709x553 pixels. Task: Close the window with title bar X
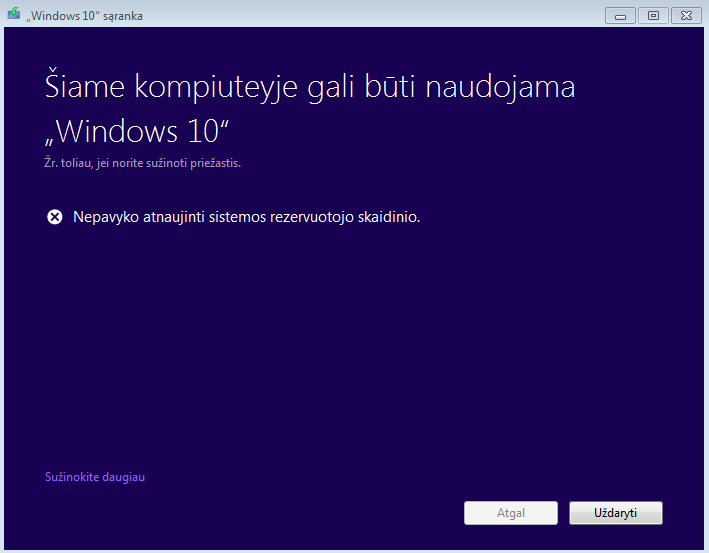click(686, 15)
